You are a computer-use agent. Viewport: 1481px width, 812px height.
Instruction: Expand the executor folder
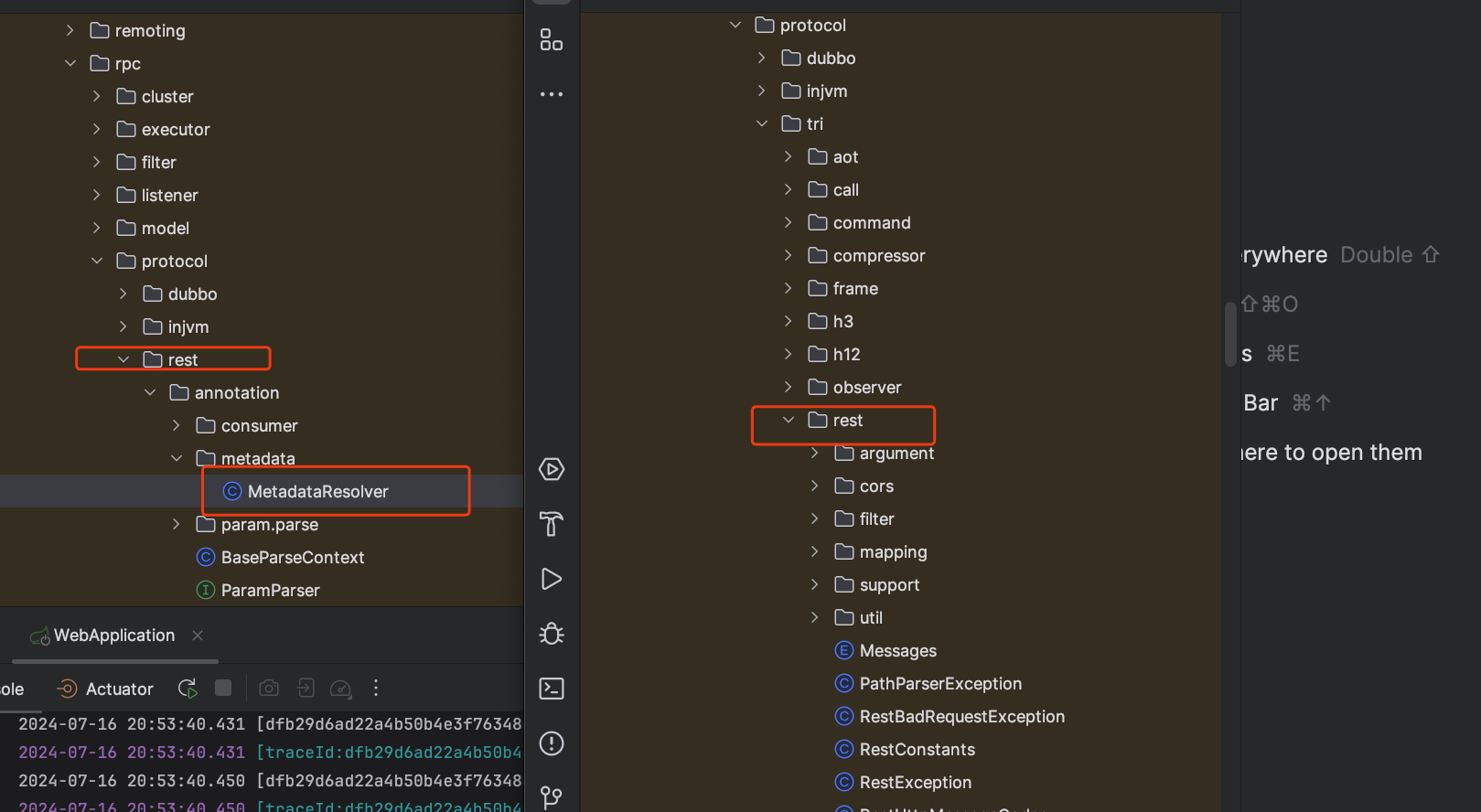pyautogui.click(x=96, y=129)
